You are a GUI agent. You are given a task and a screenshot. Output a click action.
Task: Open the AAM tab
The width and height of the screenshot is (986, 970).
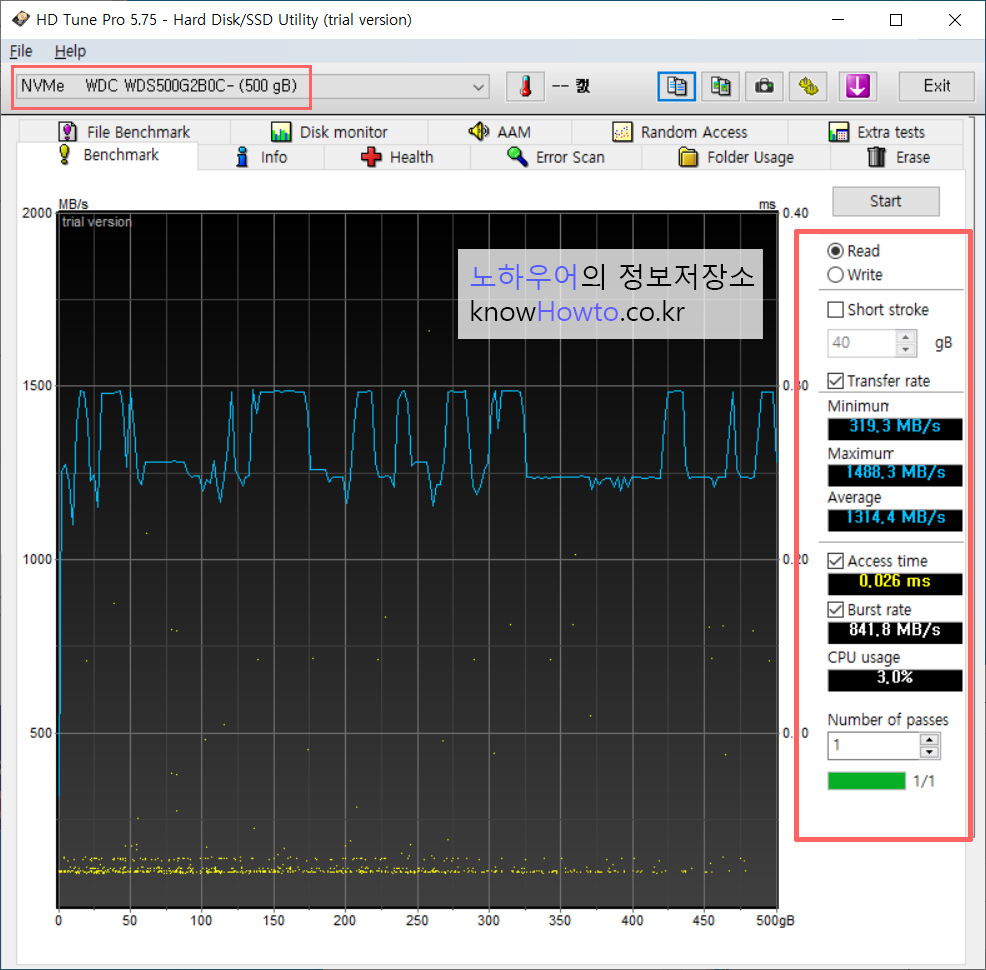coord(500,132)
